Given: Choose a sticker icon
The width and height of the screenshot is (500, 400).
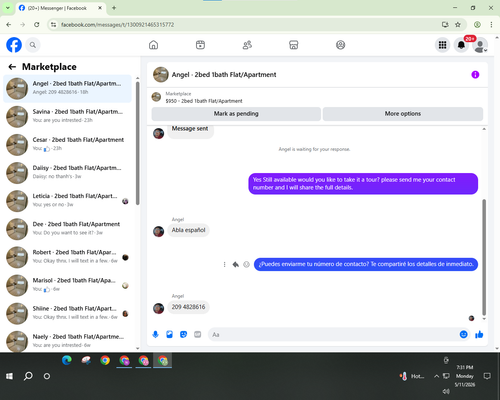Looking at the screenshot, I should [183, 334].
